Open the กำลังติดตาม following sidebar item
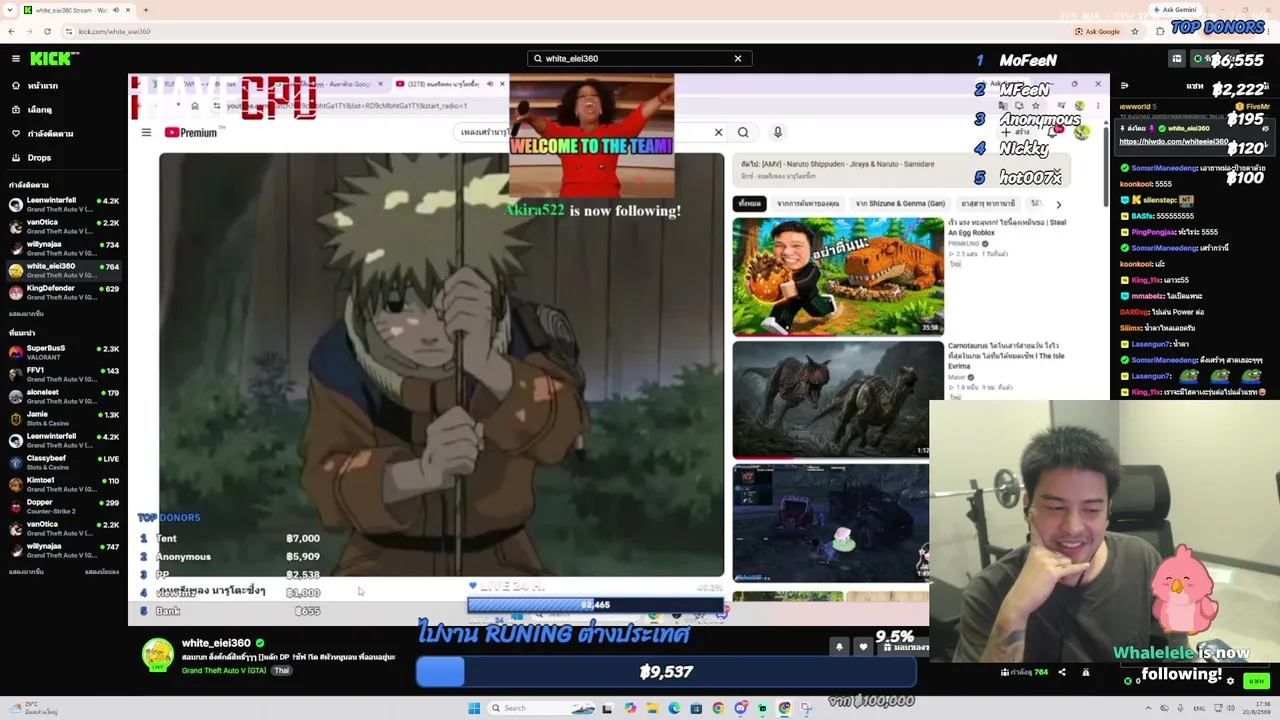Image resolution: width=1280 pixels, height=720 pixels. [x=50, y=134]
